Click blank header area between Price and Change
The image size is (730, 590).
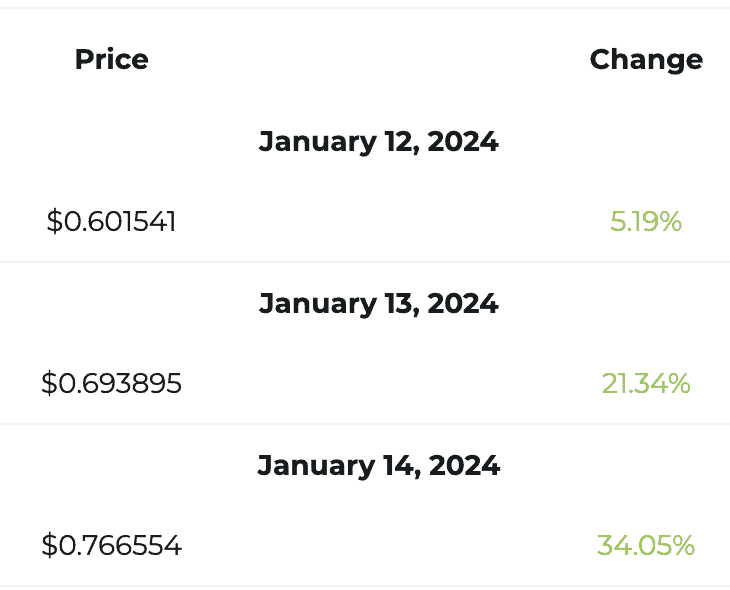pyautogui.click(x=369, y=60)
